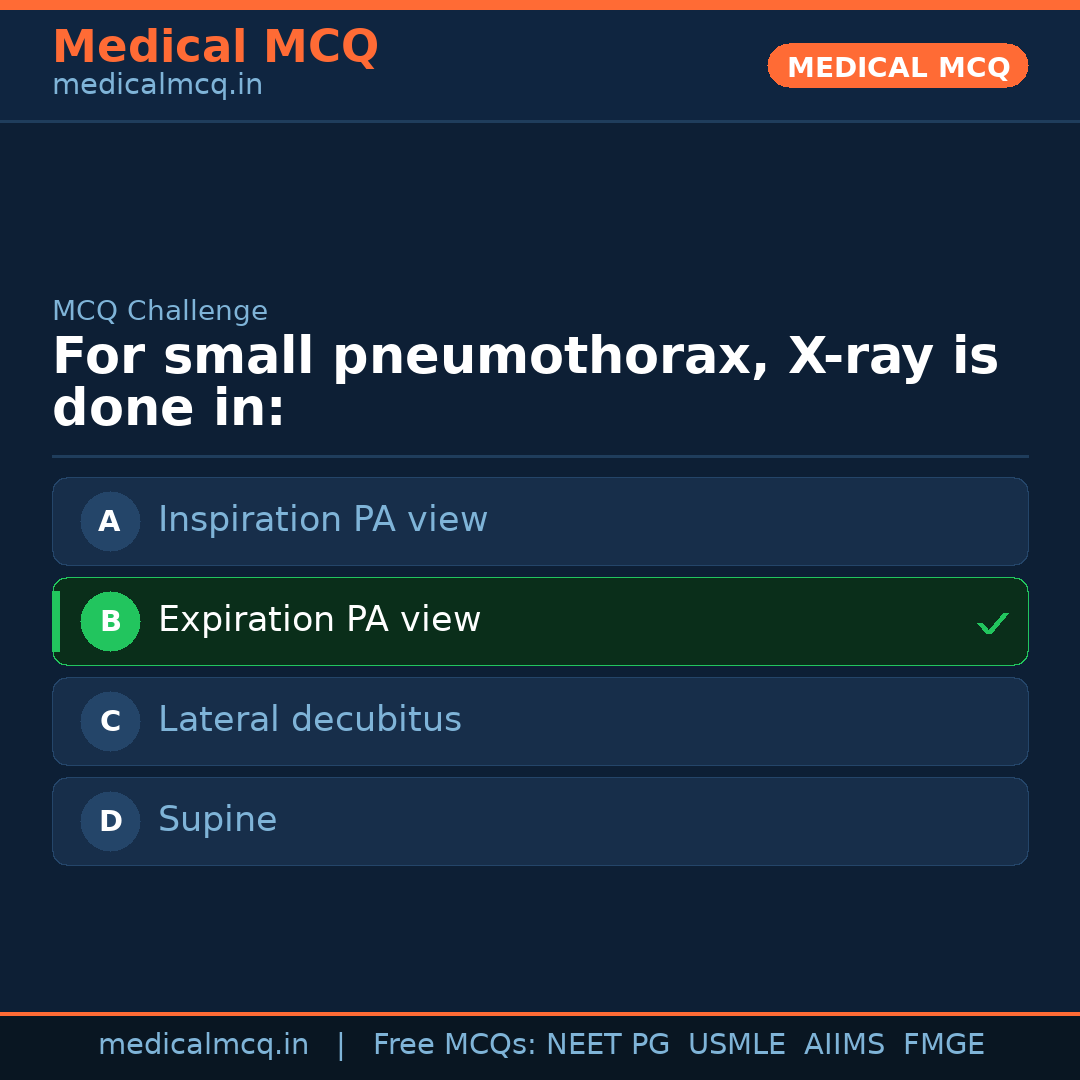Click the orange MEDICAL MCQ badge
Viewport: 1080px width, 1080px height.
897,66
